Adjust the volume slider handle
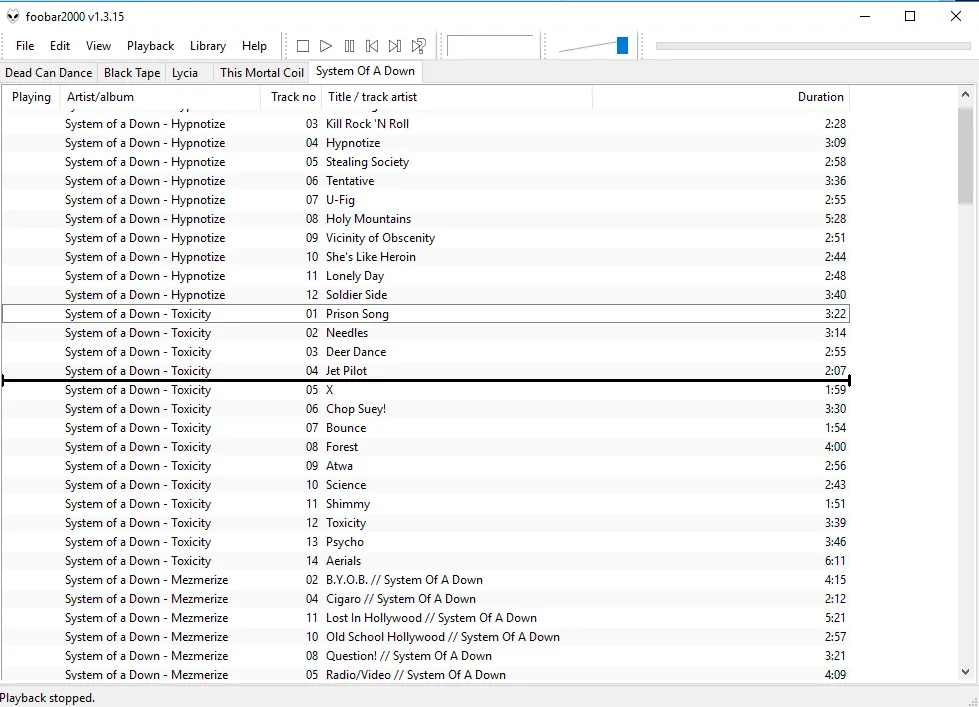This screenshot has width=979, height=707. point(622,45)
